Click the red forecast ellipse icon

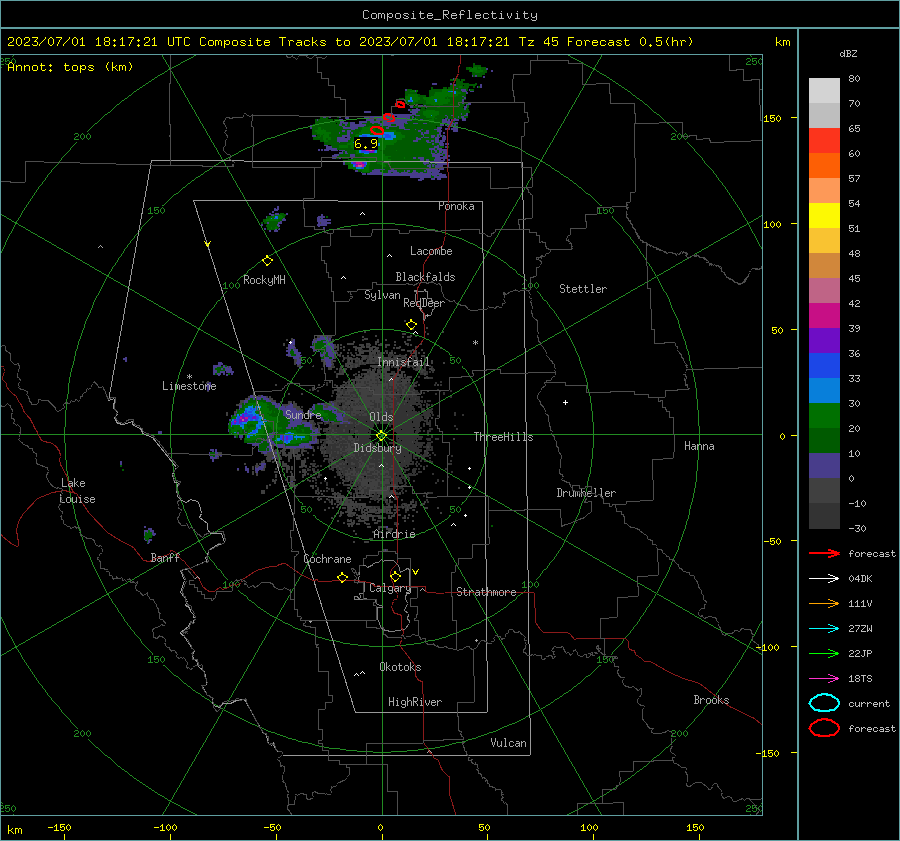[824, 728]
